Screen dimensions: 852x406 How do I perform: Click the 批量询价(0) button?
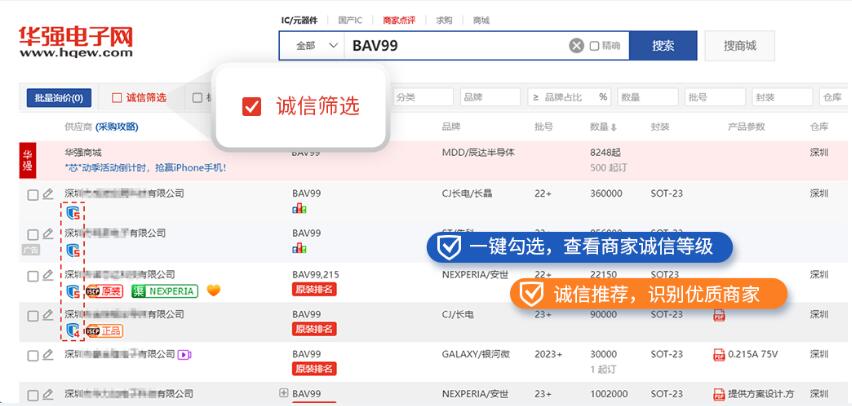click(58, 98)
